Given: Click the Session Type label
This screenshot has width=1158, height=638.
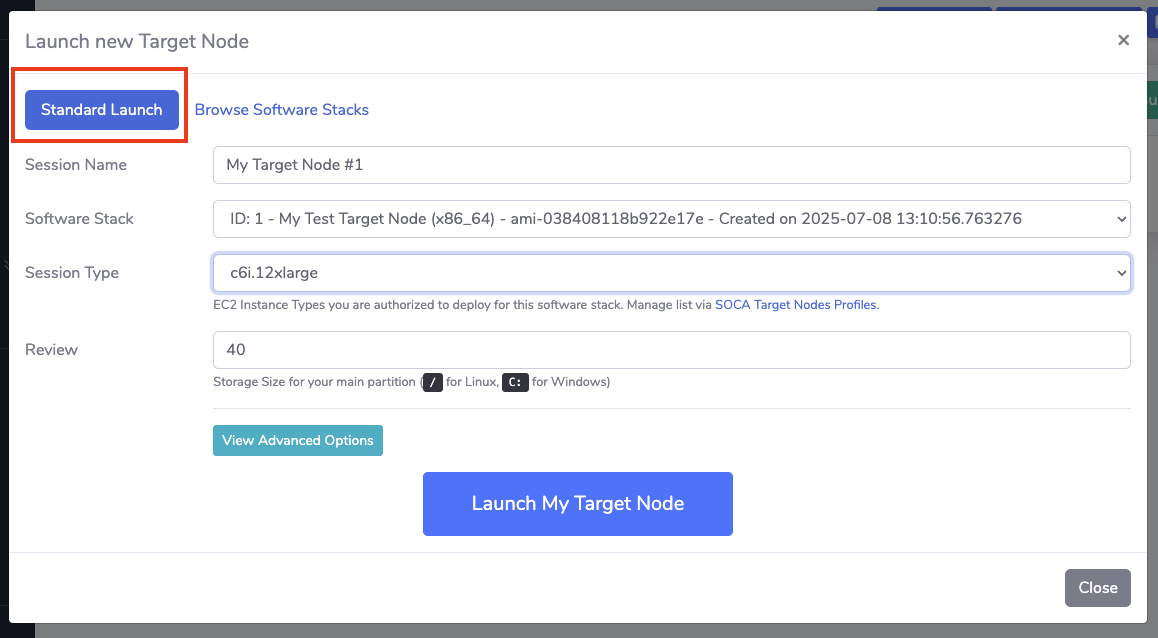Looking at the screenshot, I should [x=72, y=273].
